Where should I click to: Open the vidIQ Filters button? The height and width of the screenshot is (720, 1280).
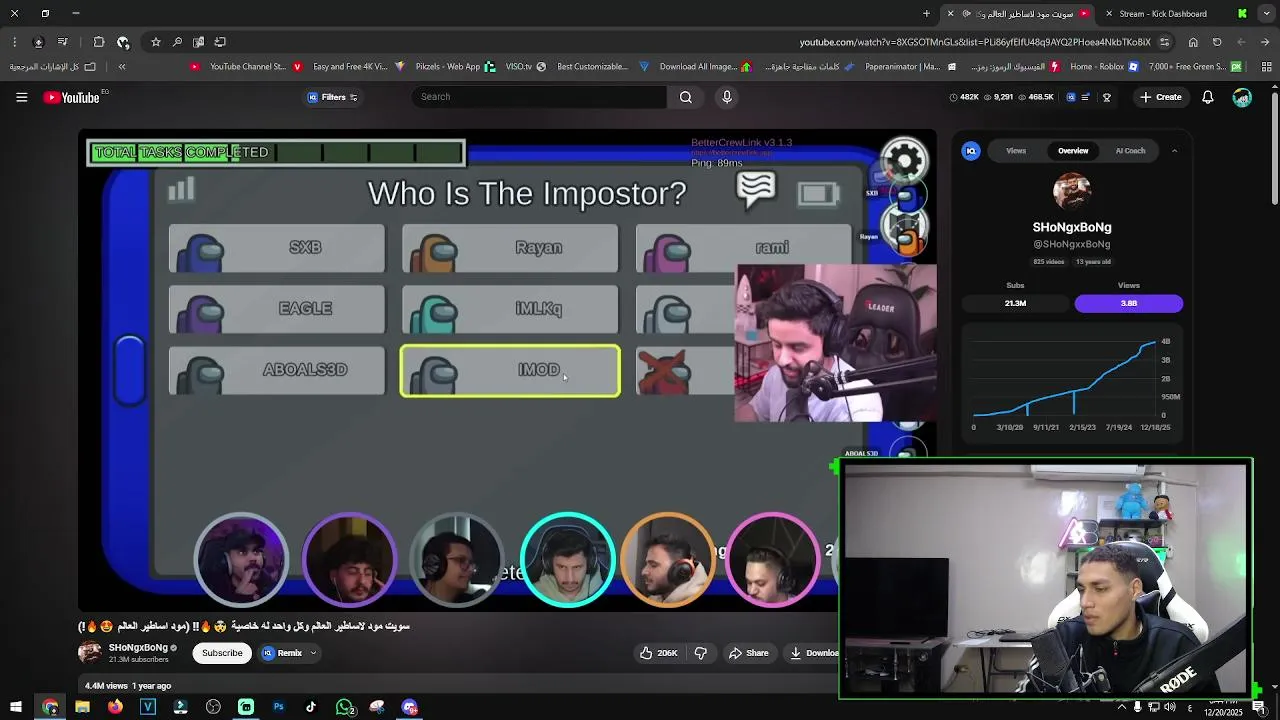coord(333,97)
